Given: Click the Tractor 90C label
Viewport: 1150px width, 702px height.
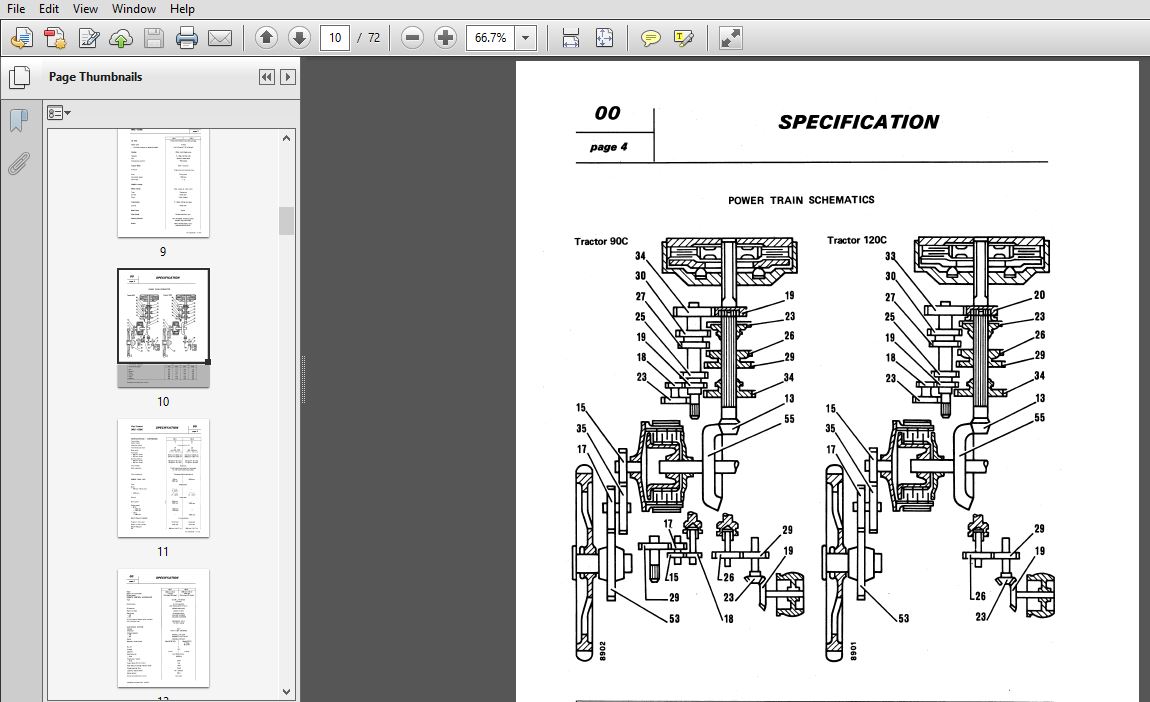Looking at the screenshot, I should pyautogui.click(x=601, y=241).
